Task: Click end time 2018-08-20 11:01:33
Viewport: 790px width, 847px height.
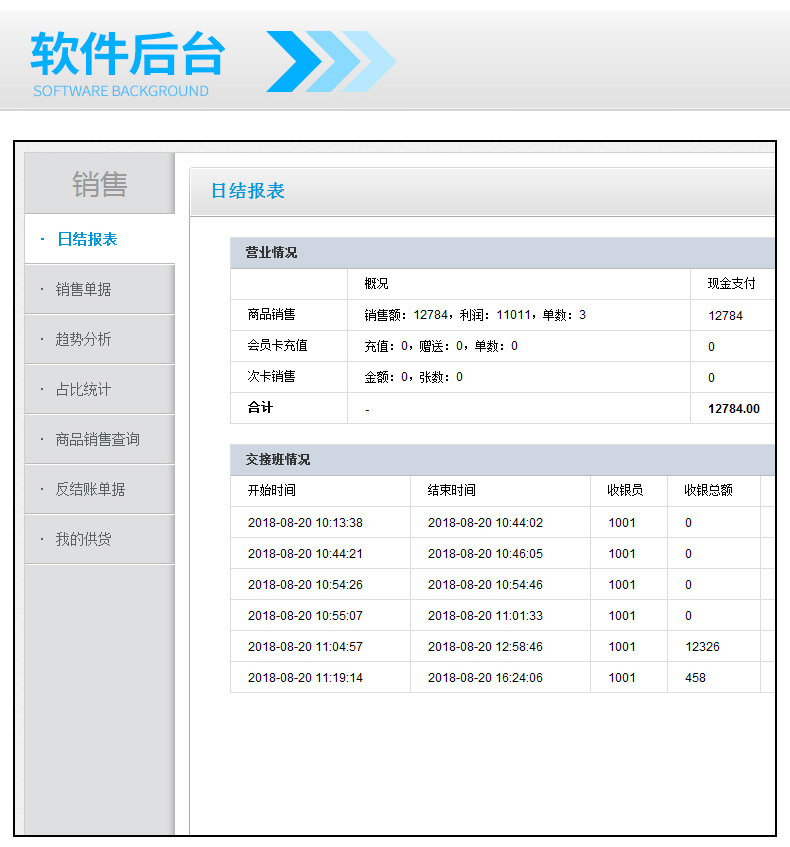Action: point(485,615)
